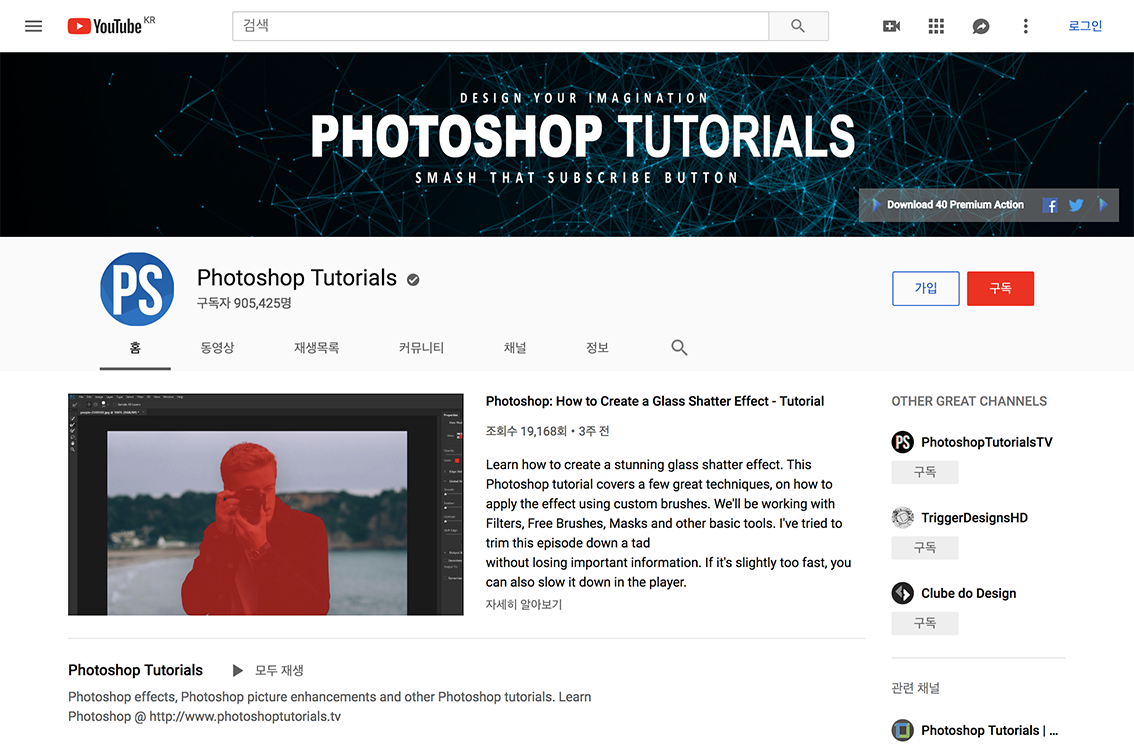Click the Clube do Design avatar
Viewport: 1134px width, 748px height.
click(x=903, y=593)
